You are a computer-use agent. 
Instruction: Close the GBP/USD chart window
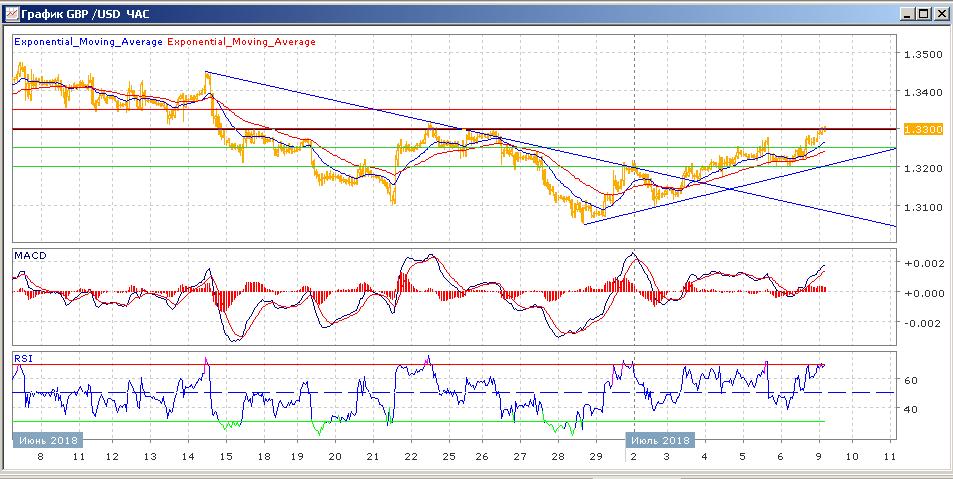[940, 14]
